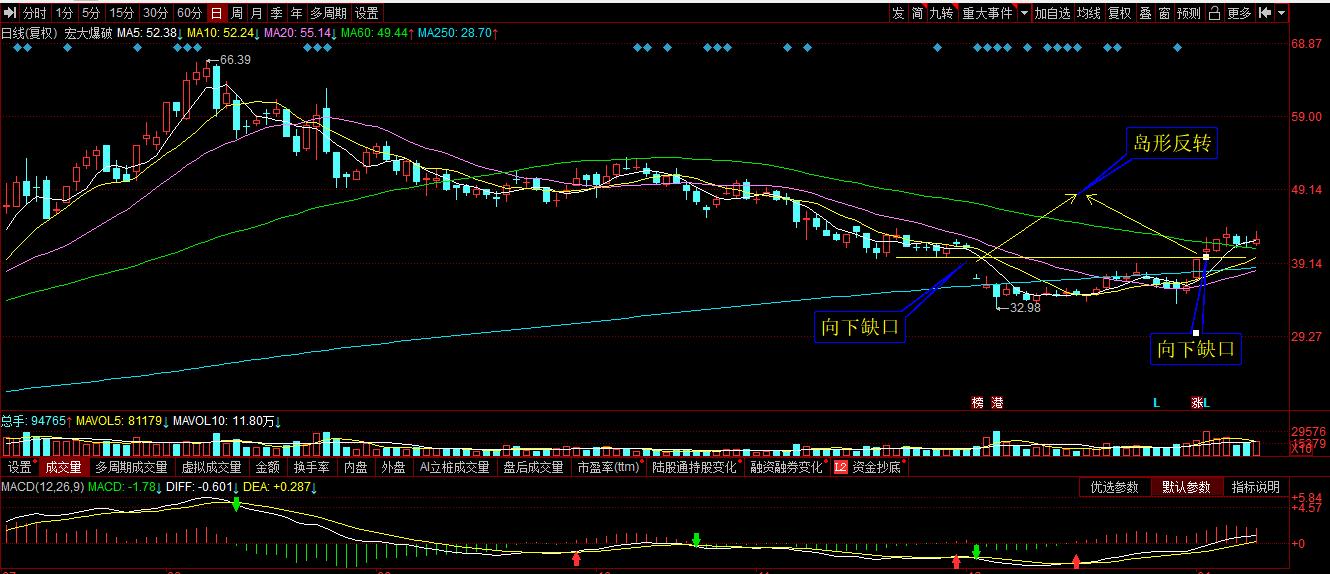Click the jump-to-start arrow icon beside 更多
Screen dimensions: 1330x574
point(1265,13)
